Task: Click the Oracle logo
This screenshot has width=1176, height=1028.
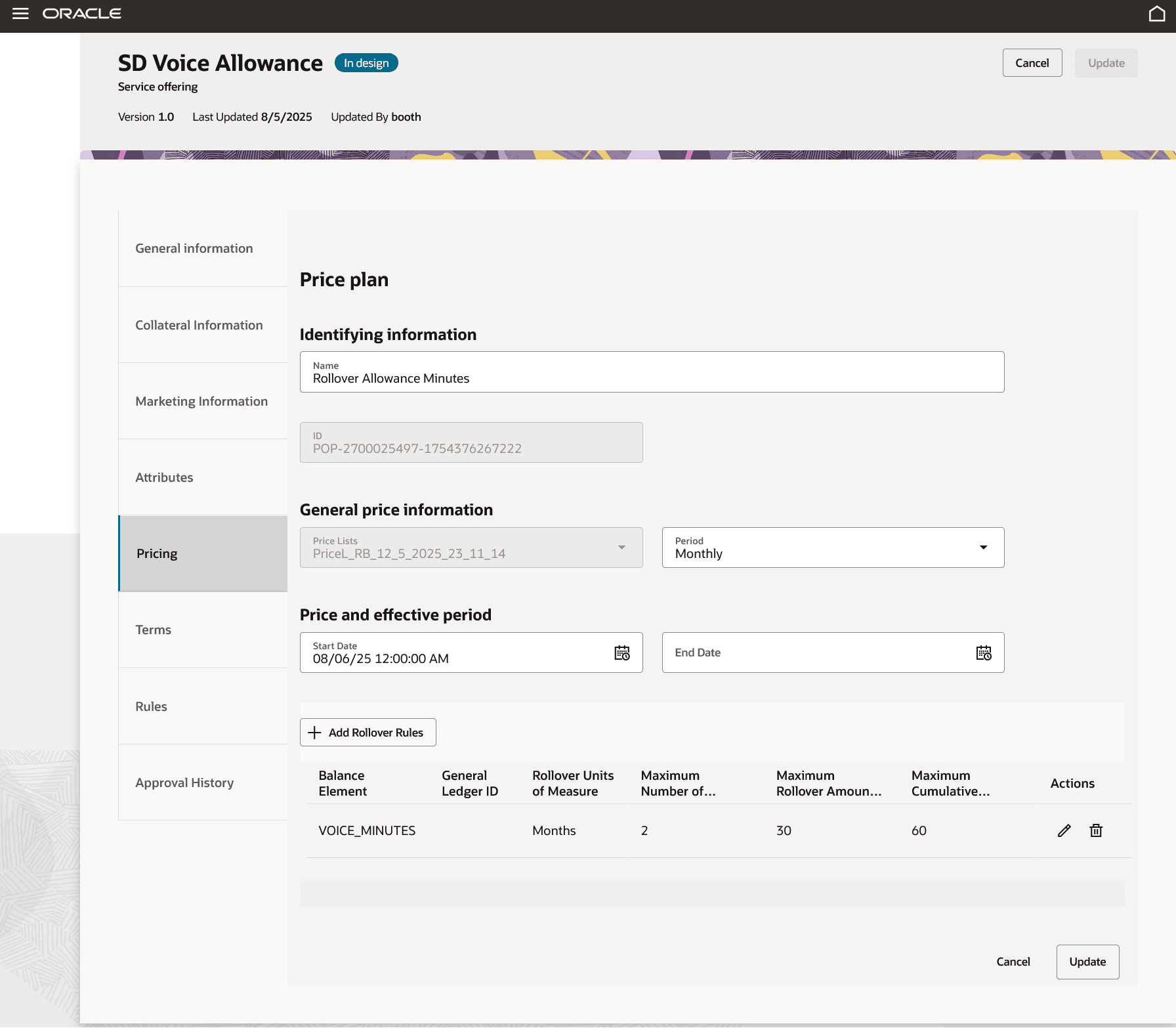Action: [x=82, y=14]
